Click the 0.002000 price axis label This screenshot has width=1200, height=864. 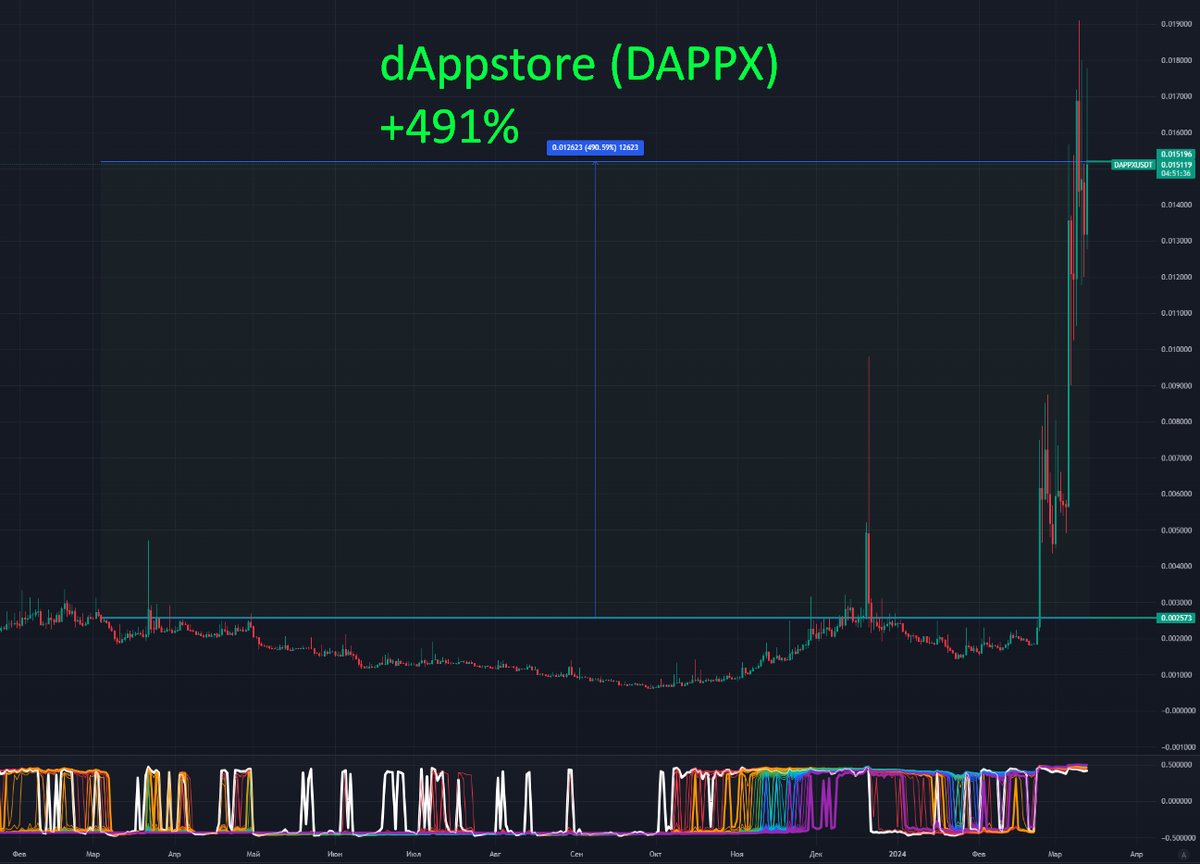[1177, 638]
